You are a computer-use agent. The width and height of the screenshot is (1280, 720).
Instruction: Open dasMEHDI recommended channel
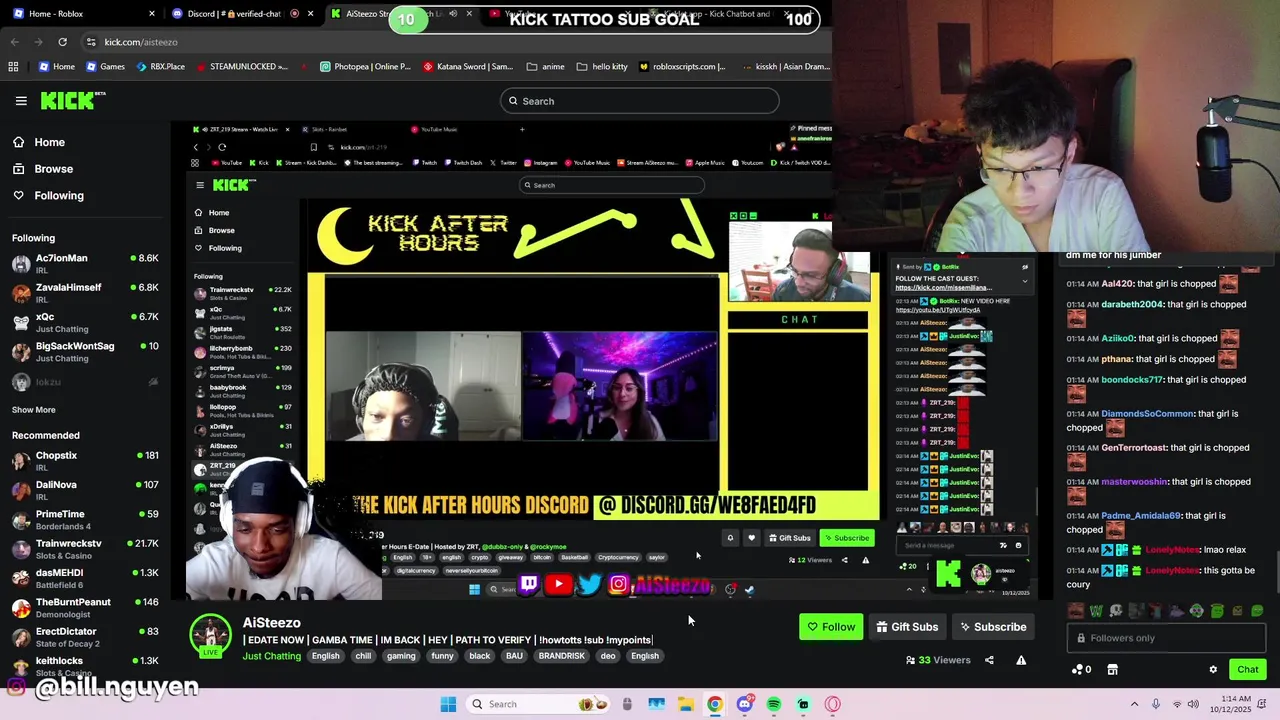click(85, 578)
